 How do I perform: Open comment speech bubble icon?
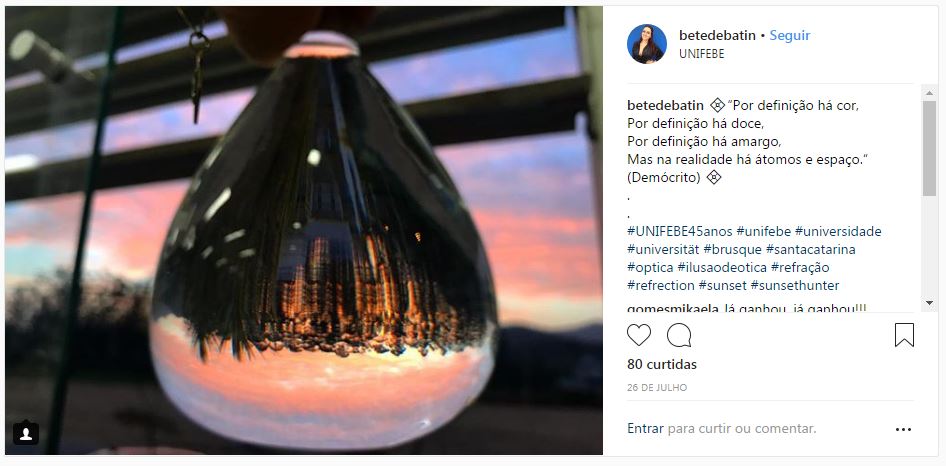(679, 335)
